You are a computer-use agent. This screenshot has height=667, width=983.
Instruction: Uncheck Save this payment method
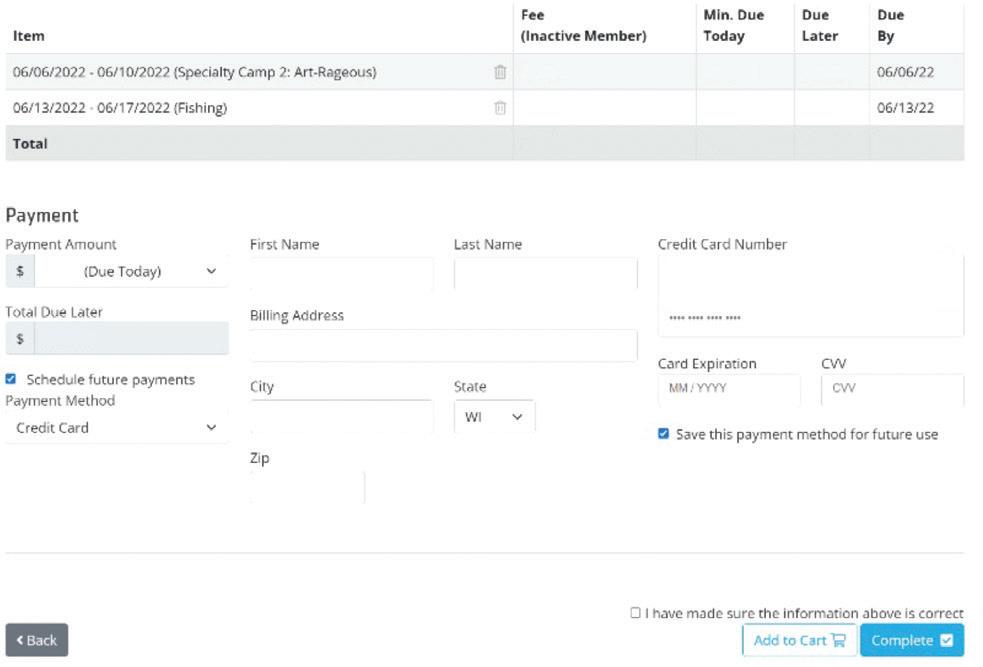tap(663, 434)
